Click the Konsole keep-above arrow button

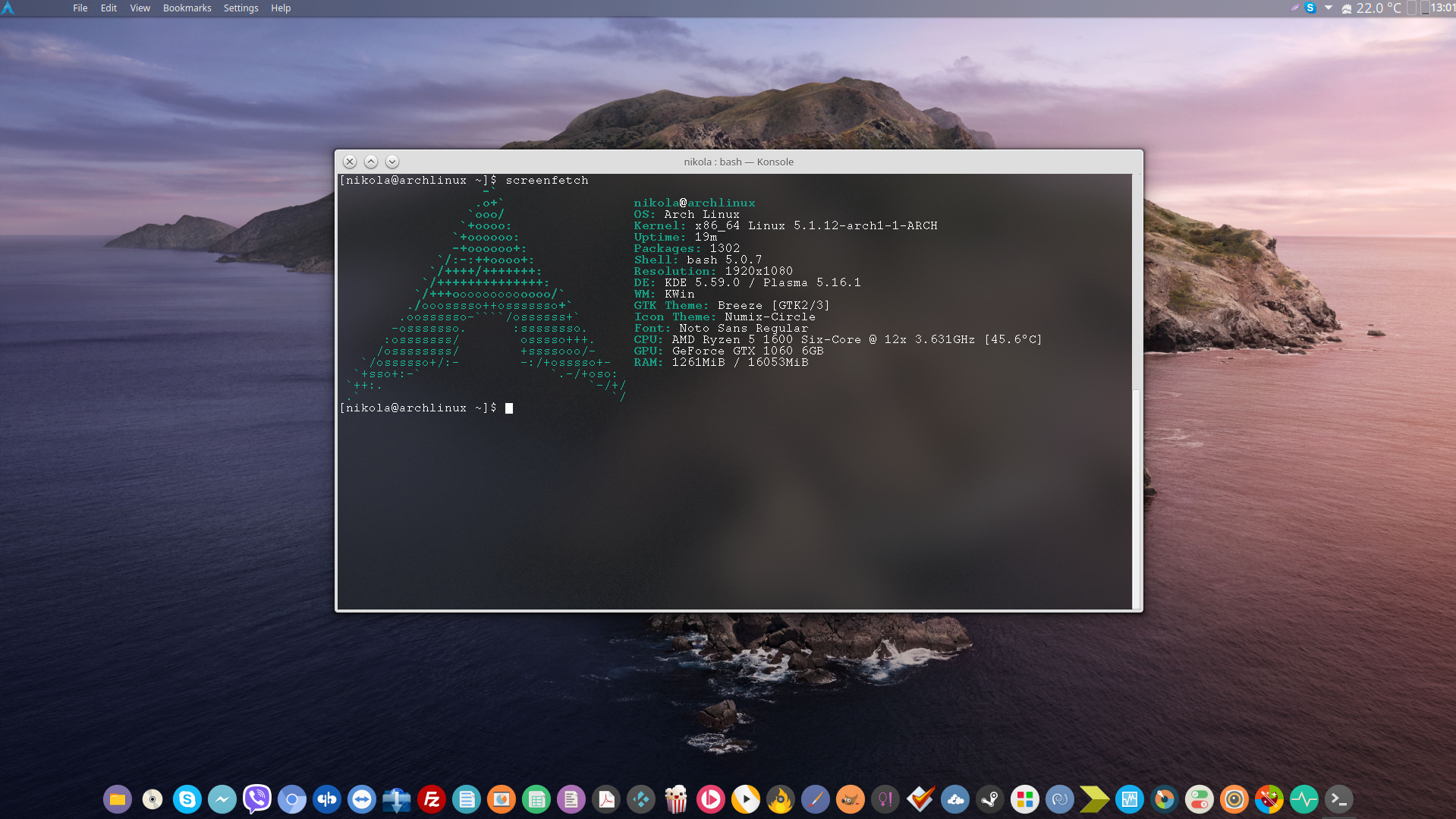click(x=371, y=162)
